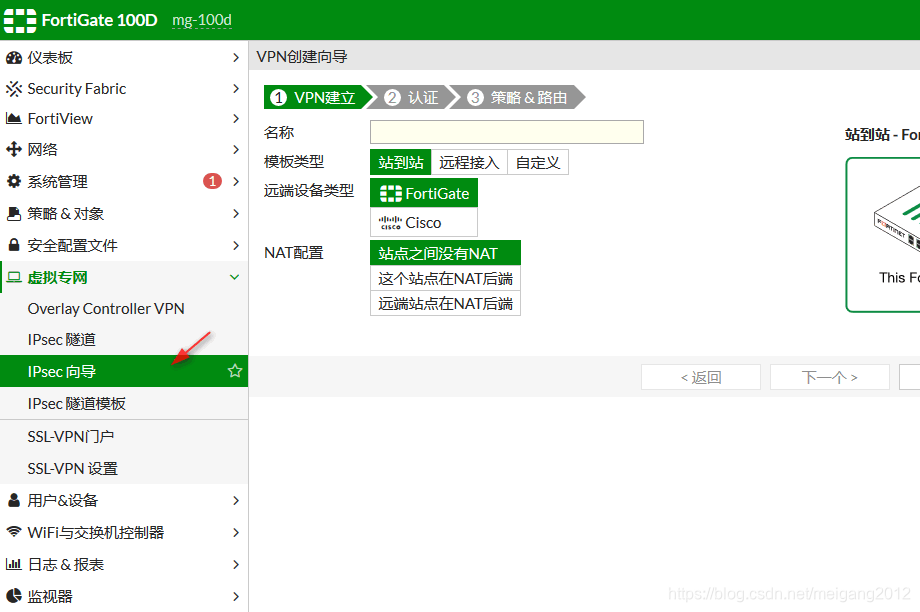
Task: Click the FortiGate logo icon in header
Action: point(20,21)
